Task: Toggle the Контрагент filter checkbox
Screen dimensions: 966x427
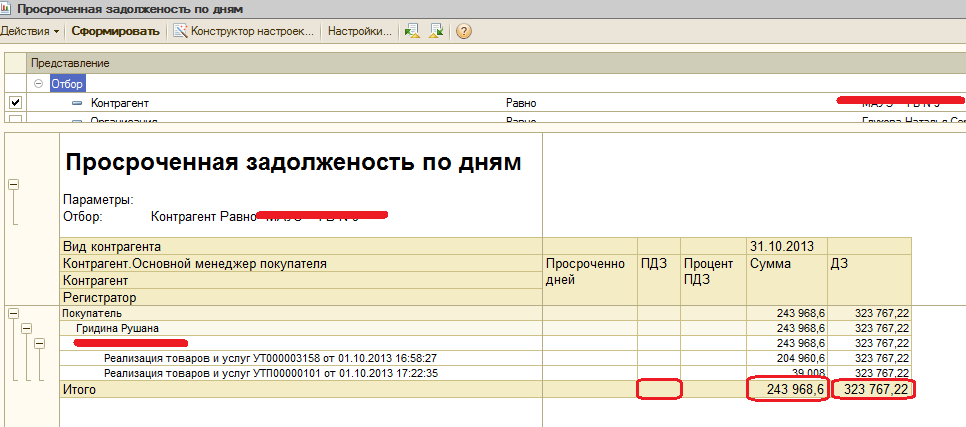Action: (15, 103)
